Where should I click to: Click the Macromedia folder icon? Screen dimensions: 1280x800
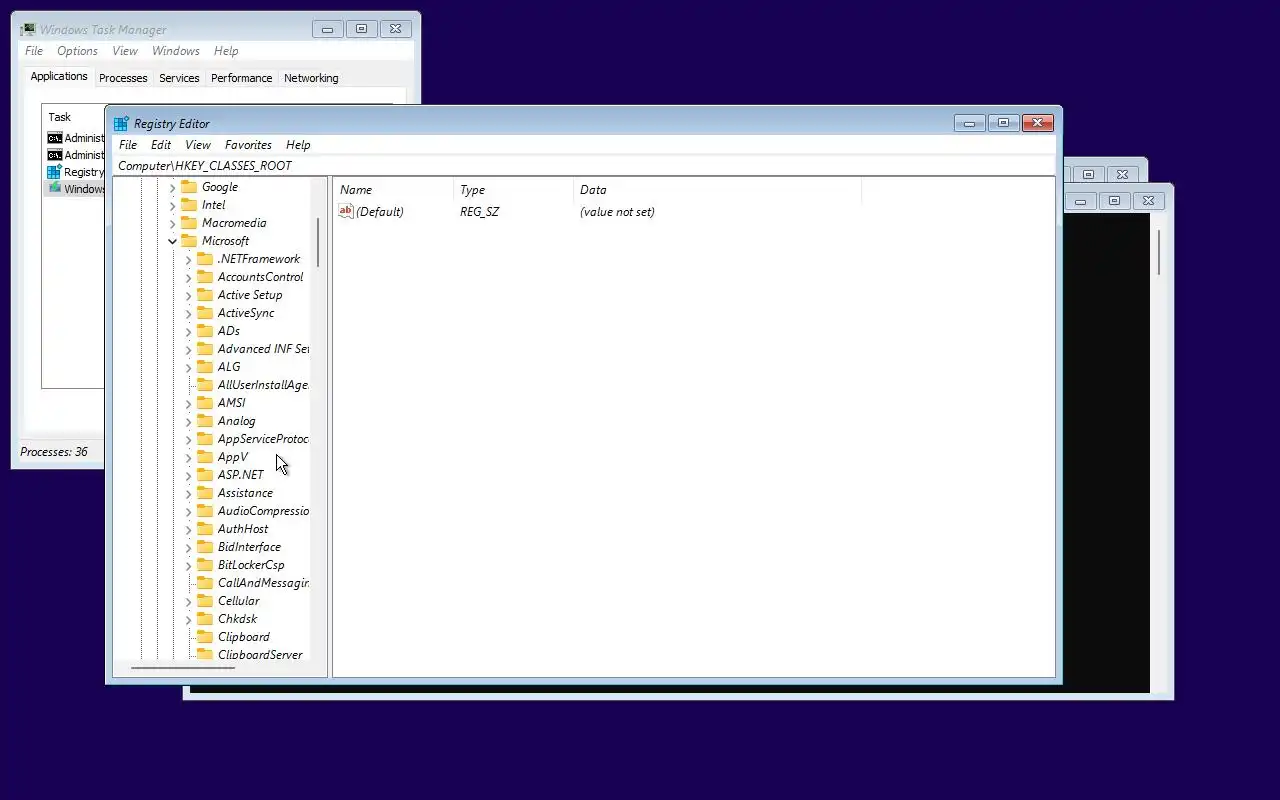tap(189, 223)
